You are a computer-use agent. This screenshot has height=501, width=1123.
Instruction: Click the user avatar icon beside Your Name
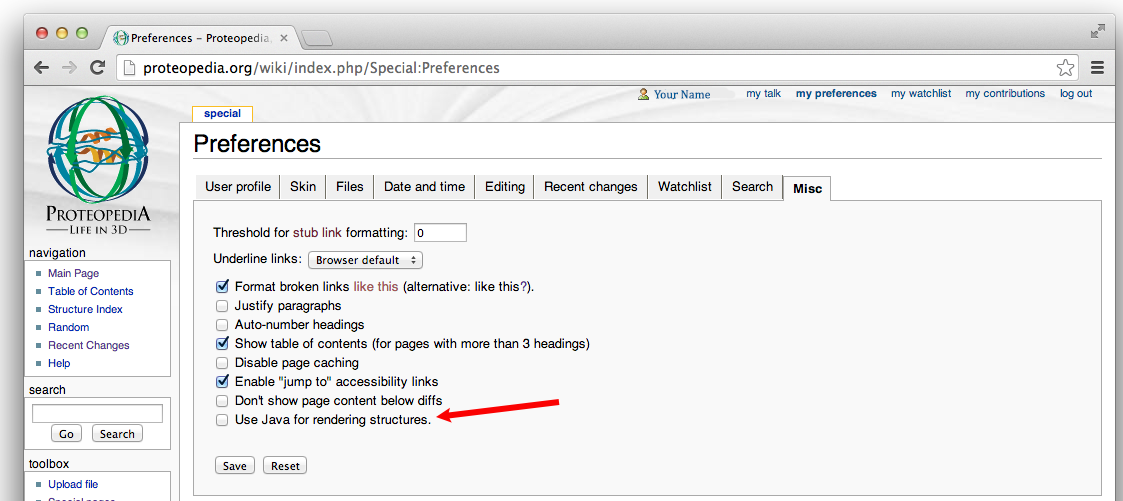[643, 94]
